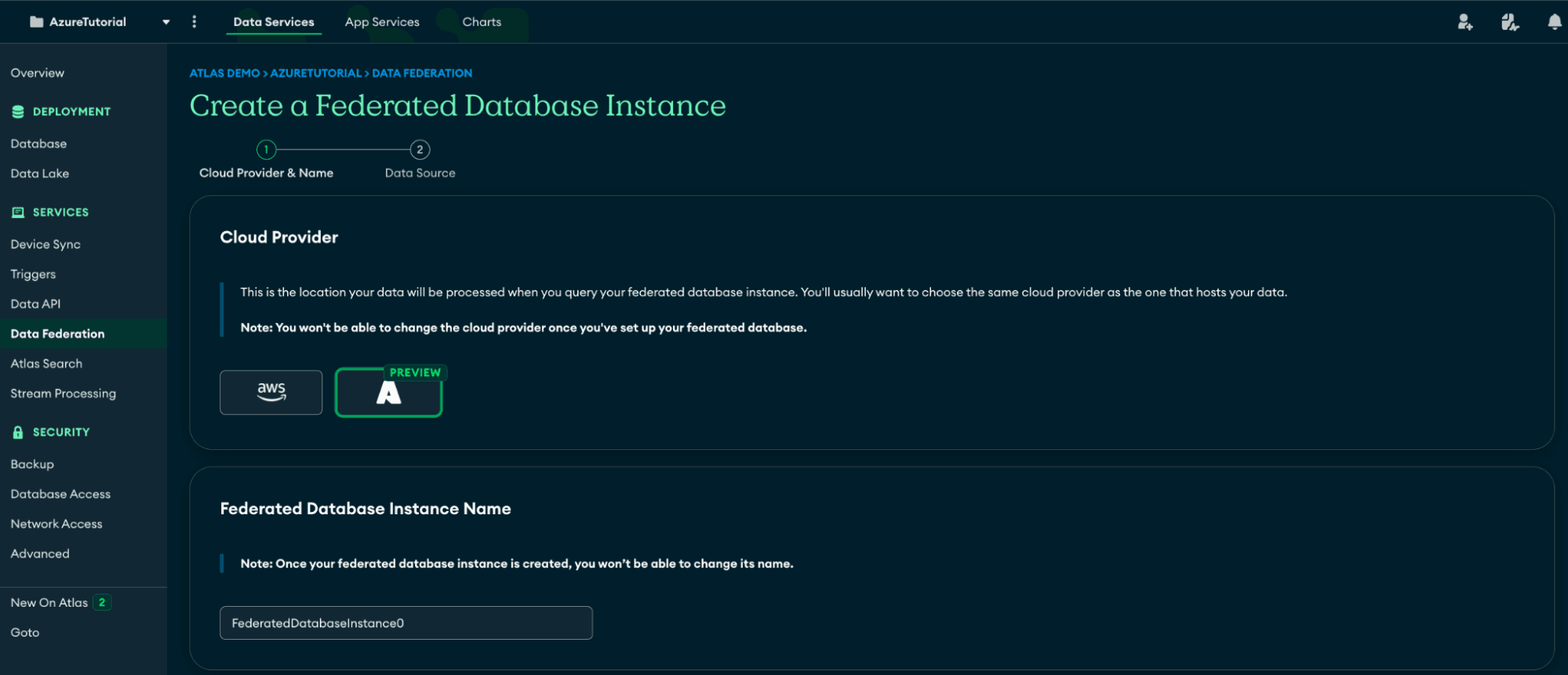1568x675 pixels.
Task: Go to step 2 Data Source
Action: 420,150
